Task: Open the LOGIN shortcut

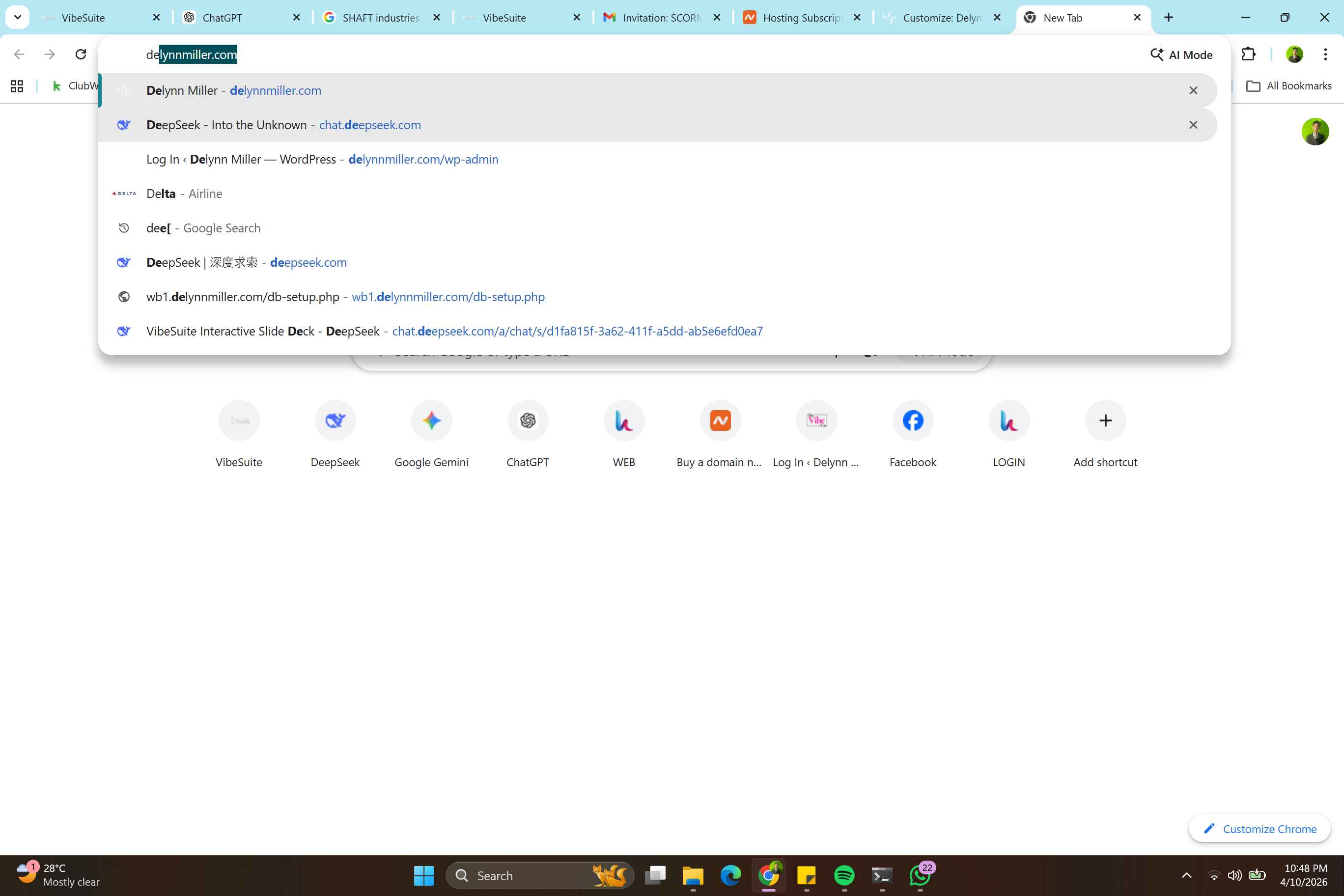Action: click(1009, 434)
